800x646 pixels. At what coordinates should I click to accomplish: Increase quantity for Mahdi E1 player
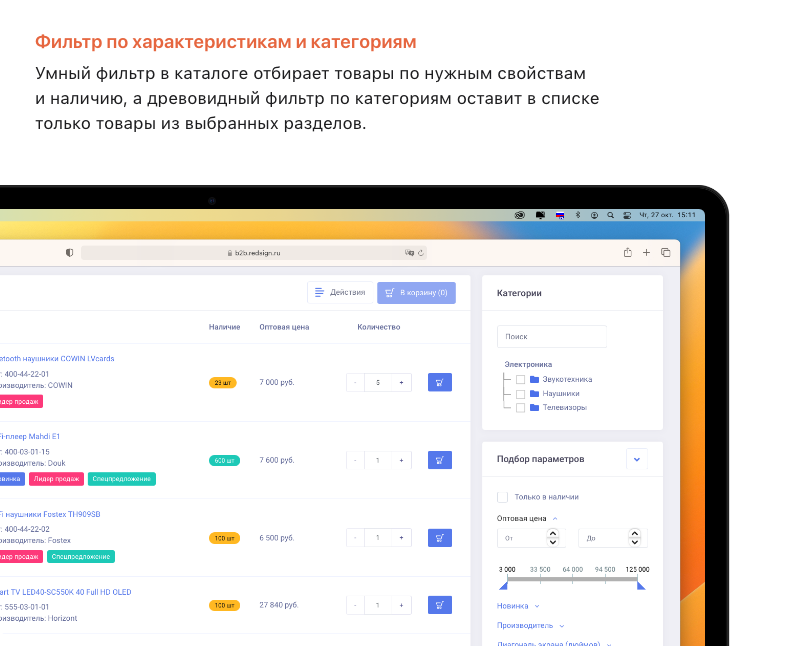(402, 460)
